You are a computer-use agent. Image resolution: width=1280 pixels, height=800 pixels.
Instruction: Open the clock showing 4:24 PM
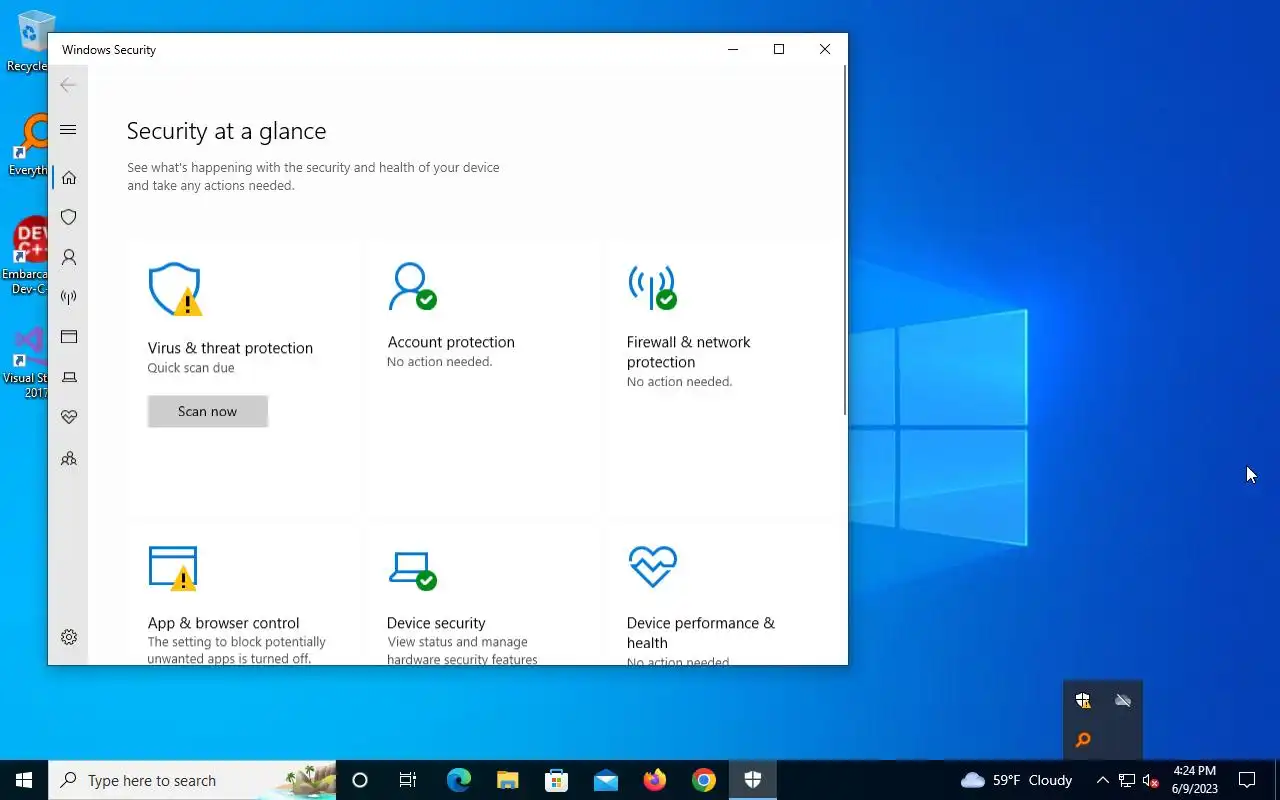tap(1195, 780)
